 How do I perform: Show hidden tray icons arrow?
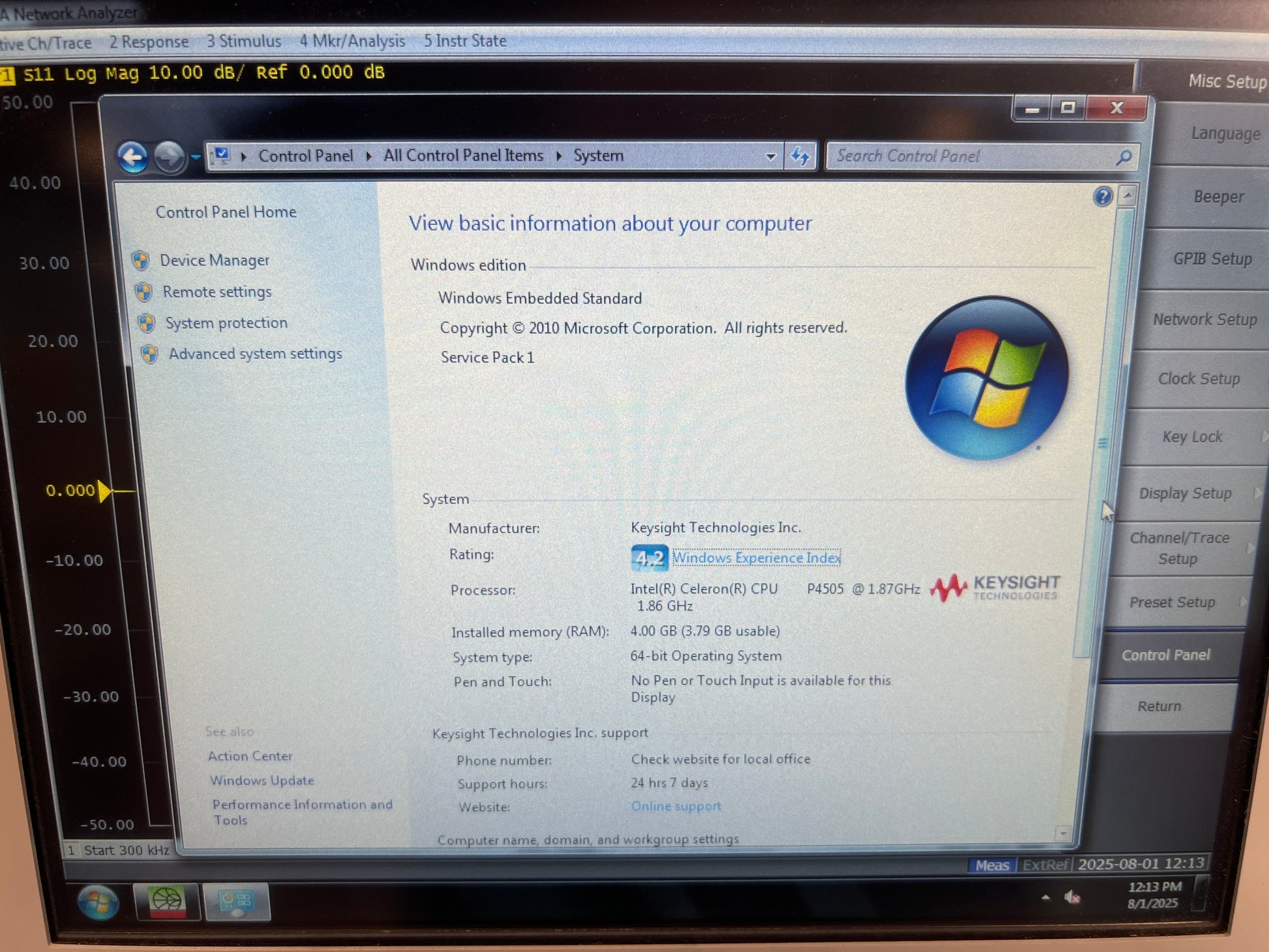1046,898
